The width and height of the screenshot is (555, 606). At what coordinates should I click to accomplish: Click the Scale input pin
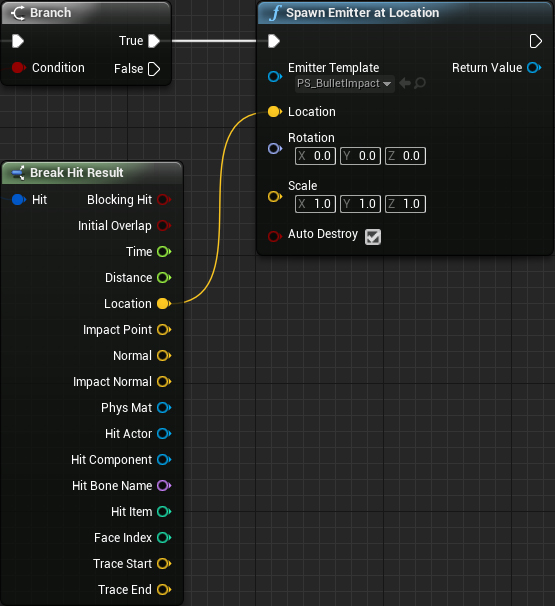coord(275,196)
